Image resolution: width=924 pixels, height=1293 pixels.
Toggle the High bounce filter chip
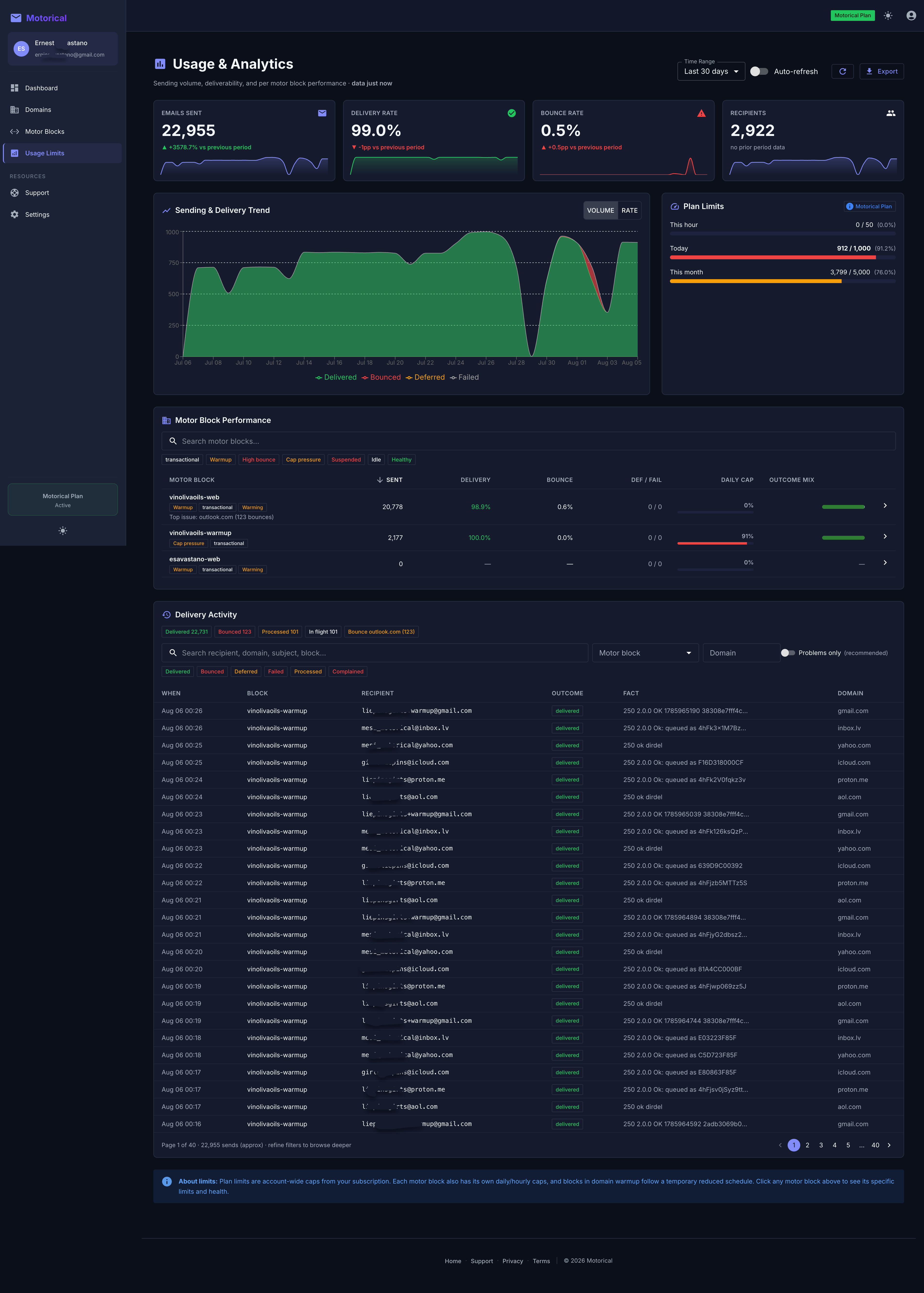pos(259,460)
